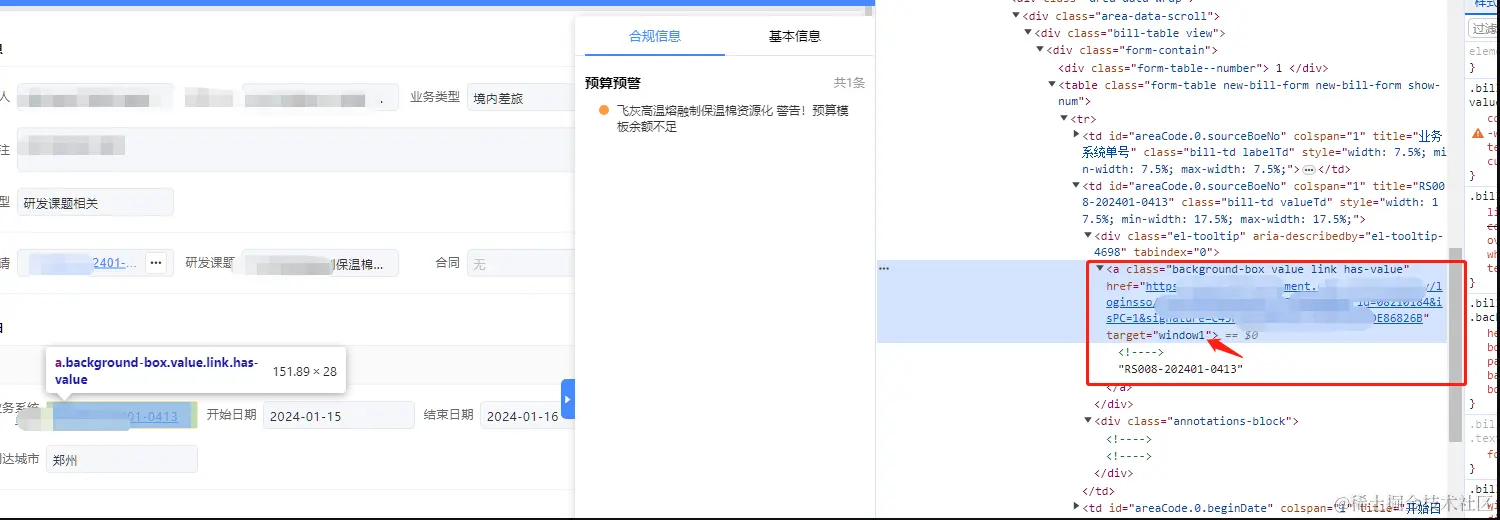This screenshot has height=520, width=1500.
Task: Collapse the valueTd sourceBoeNo td node
Action: point(1076,186)
